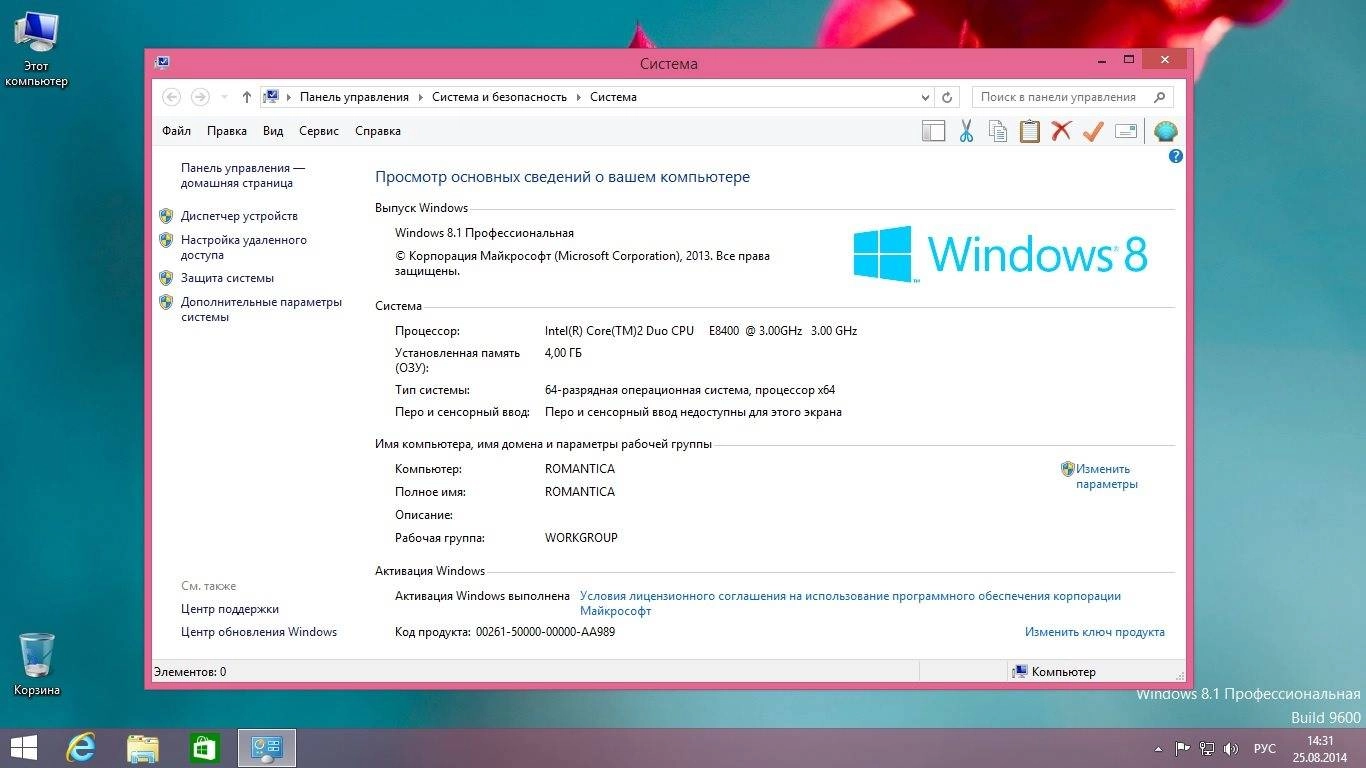Show hidden tray icons arrow

point(1159,748)
